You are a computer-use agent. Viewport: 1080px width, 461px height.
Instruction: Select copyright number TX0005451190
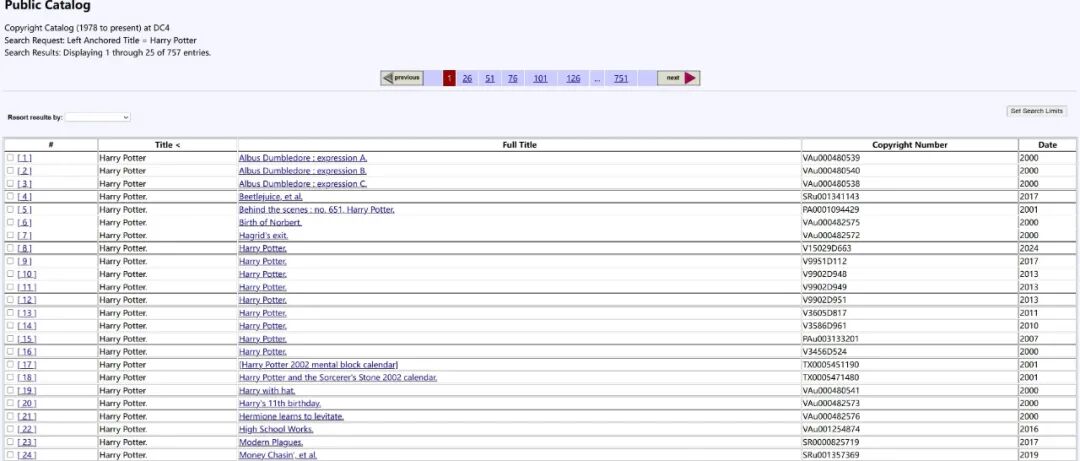click(831, 365)
